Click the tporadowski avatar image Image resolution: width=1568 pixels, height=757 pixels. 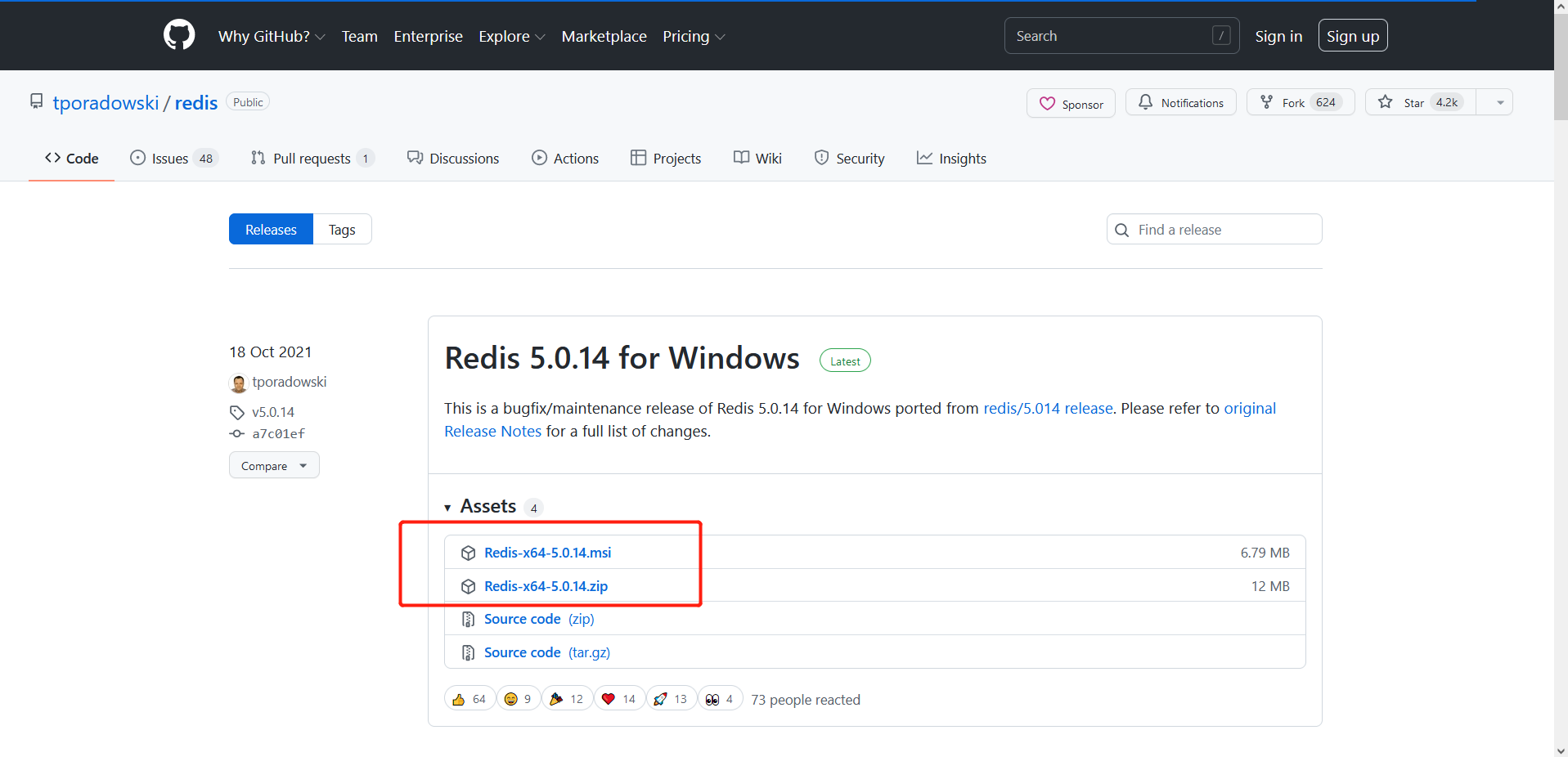238,383
